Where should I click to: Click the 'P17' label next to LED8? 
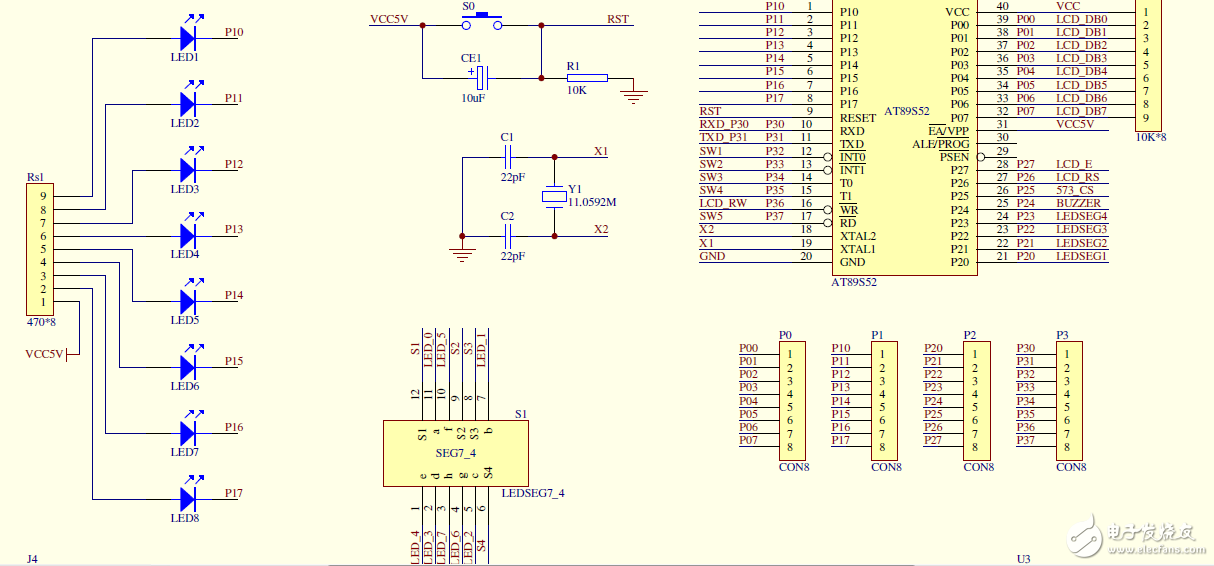233,493
